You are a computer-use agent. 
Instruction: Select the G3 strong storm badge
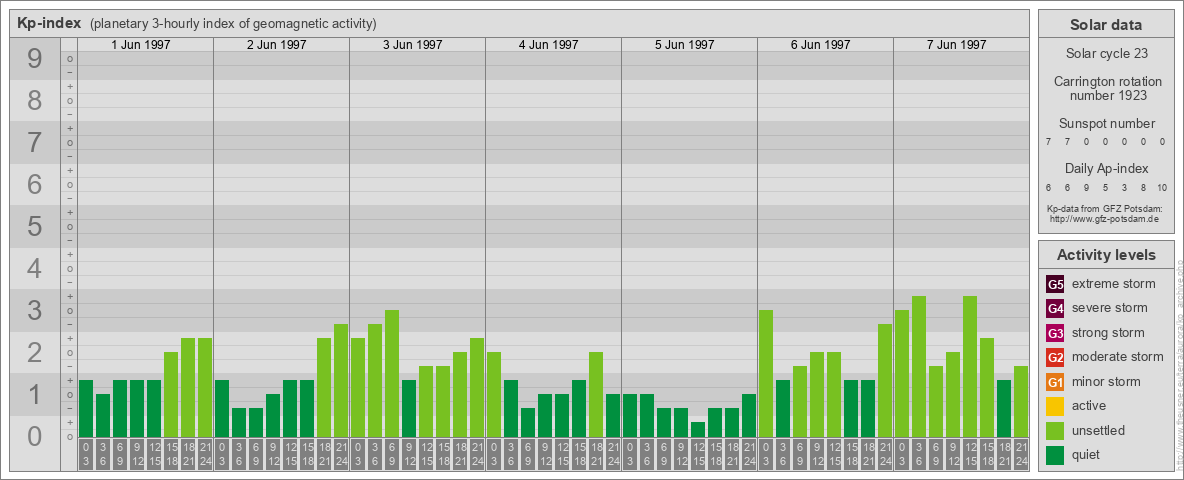(1055, 333)
